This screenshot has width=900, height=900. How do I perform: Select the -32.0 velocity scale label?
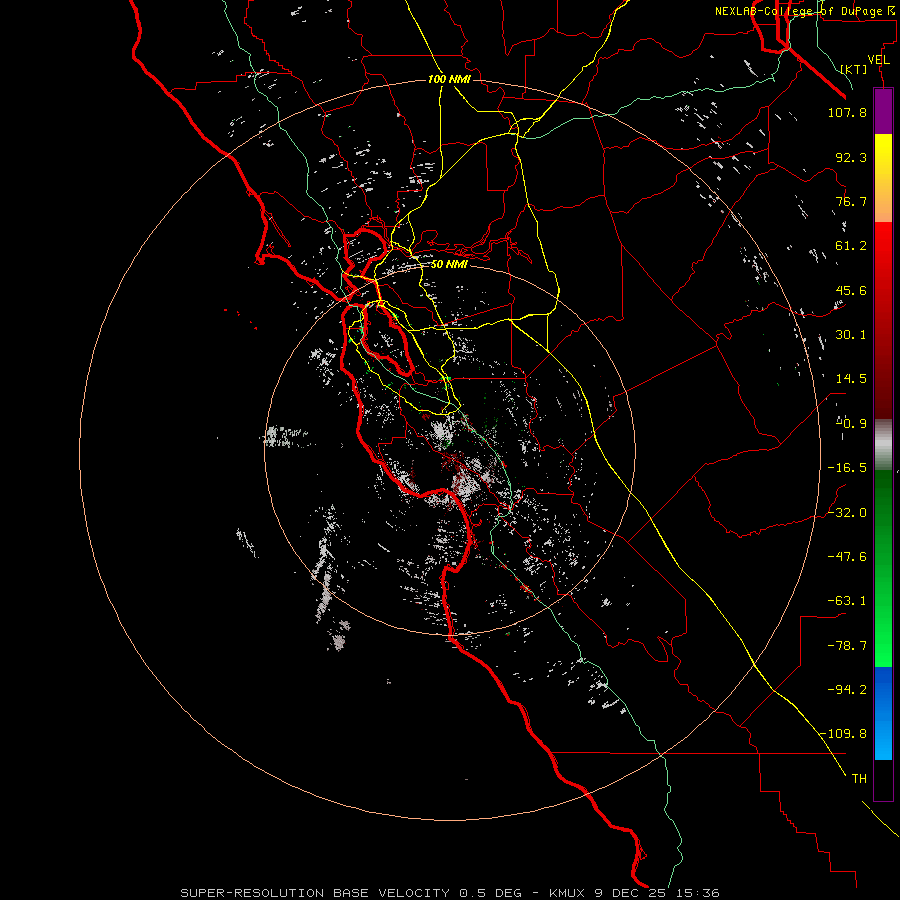(847, 513)
